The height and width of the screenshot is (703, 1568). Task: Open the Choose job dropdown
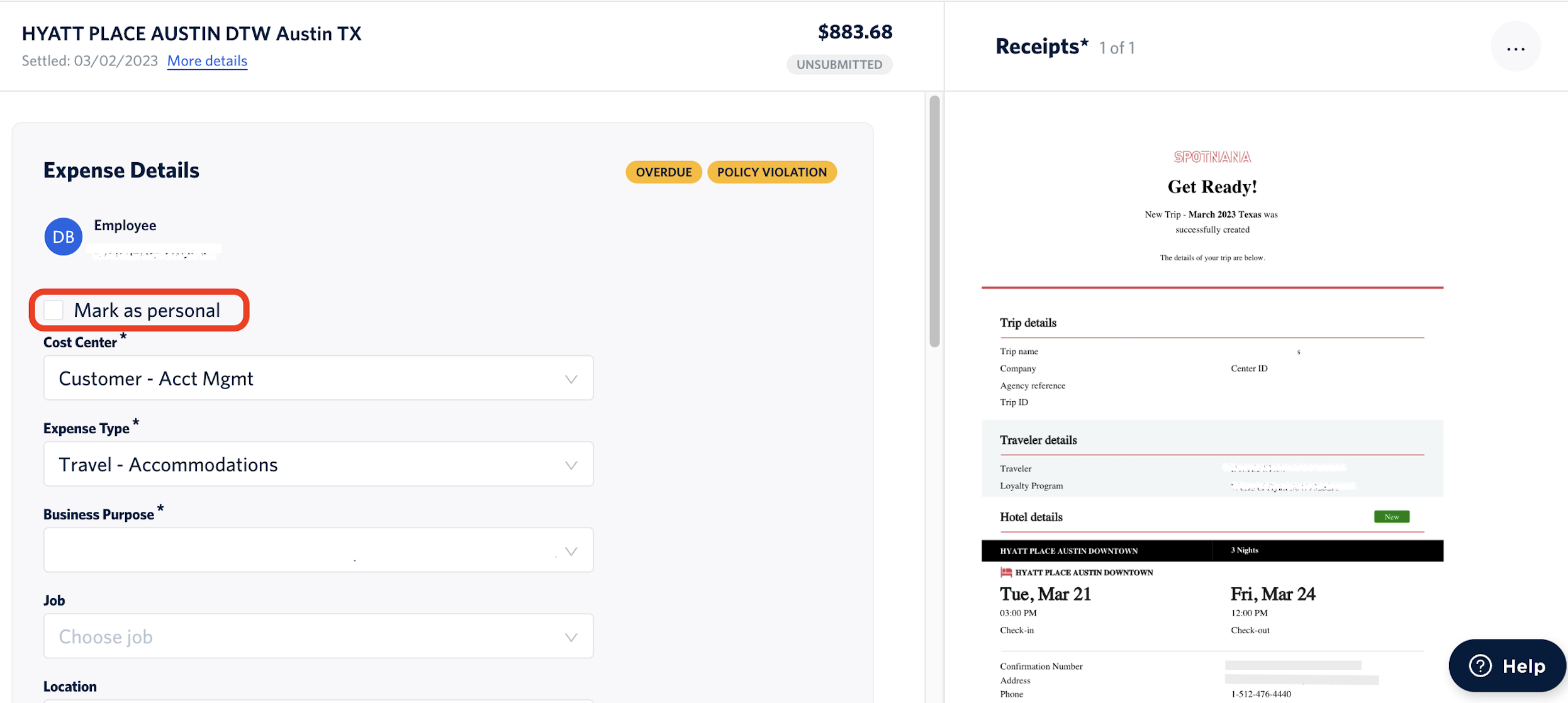click(x=318, y=636)
